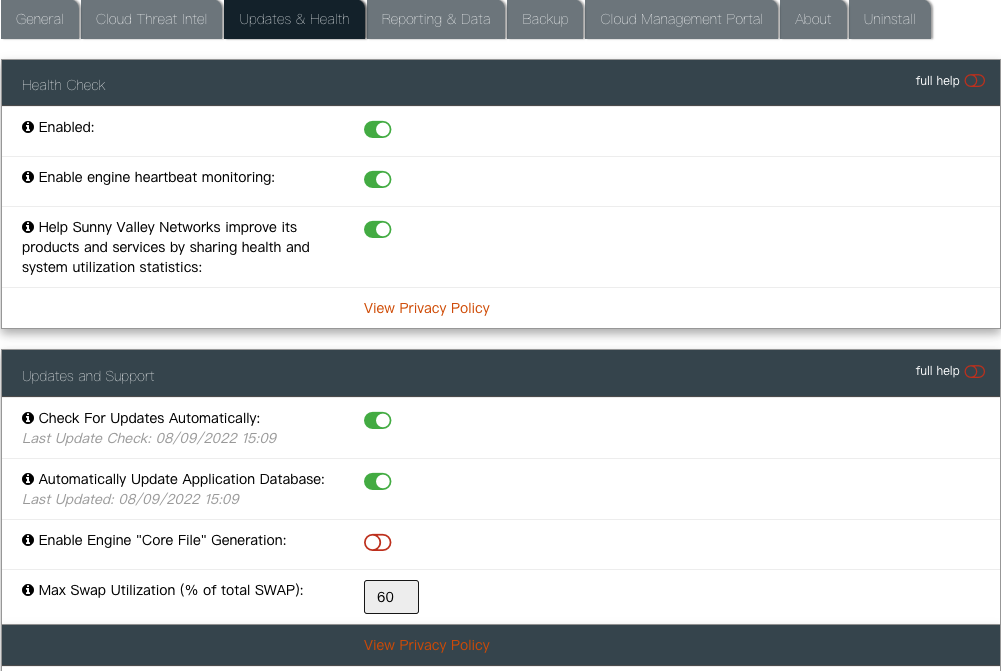Toggle engine heartbeat monitoring off
This screenshot has height=671, width=1001.
point(377,179)
